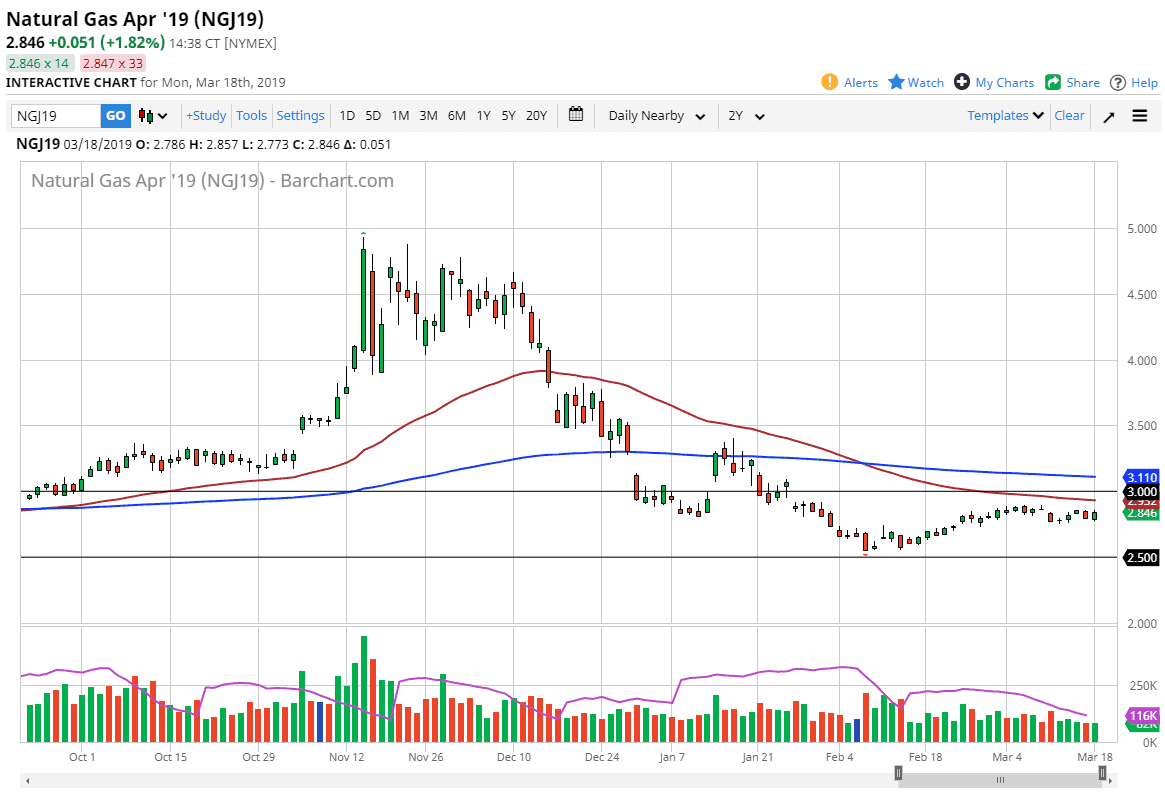
Task: Open the candlestick chart type dropdown
Action: click(x=153, y=116)
